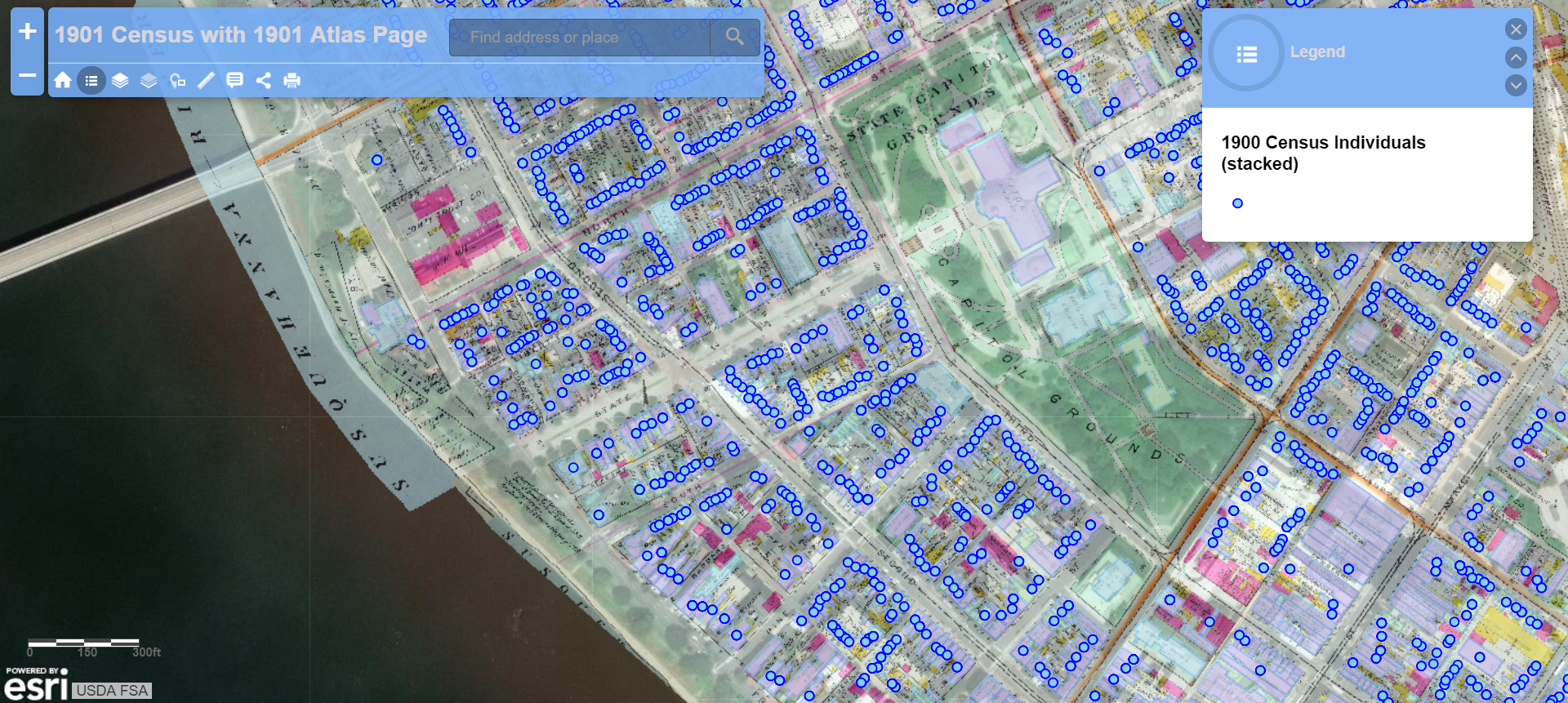
Task: Collapse Legend panel with up chevron
Action: coord(1516,57)
